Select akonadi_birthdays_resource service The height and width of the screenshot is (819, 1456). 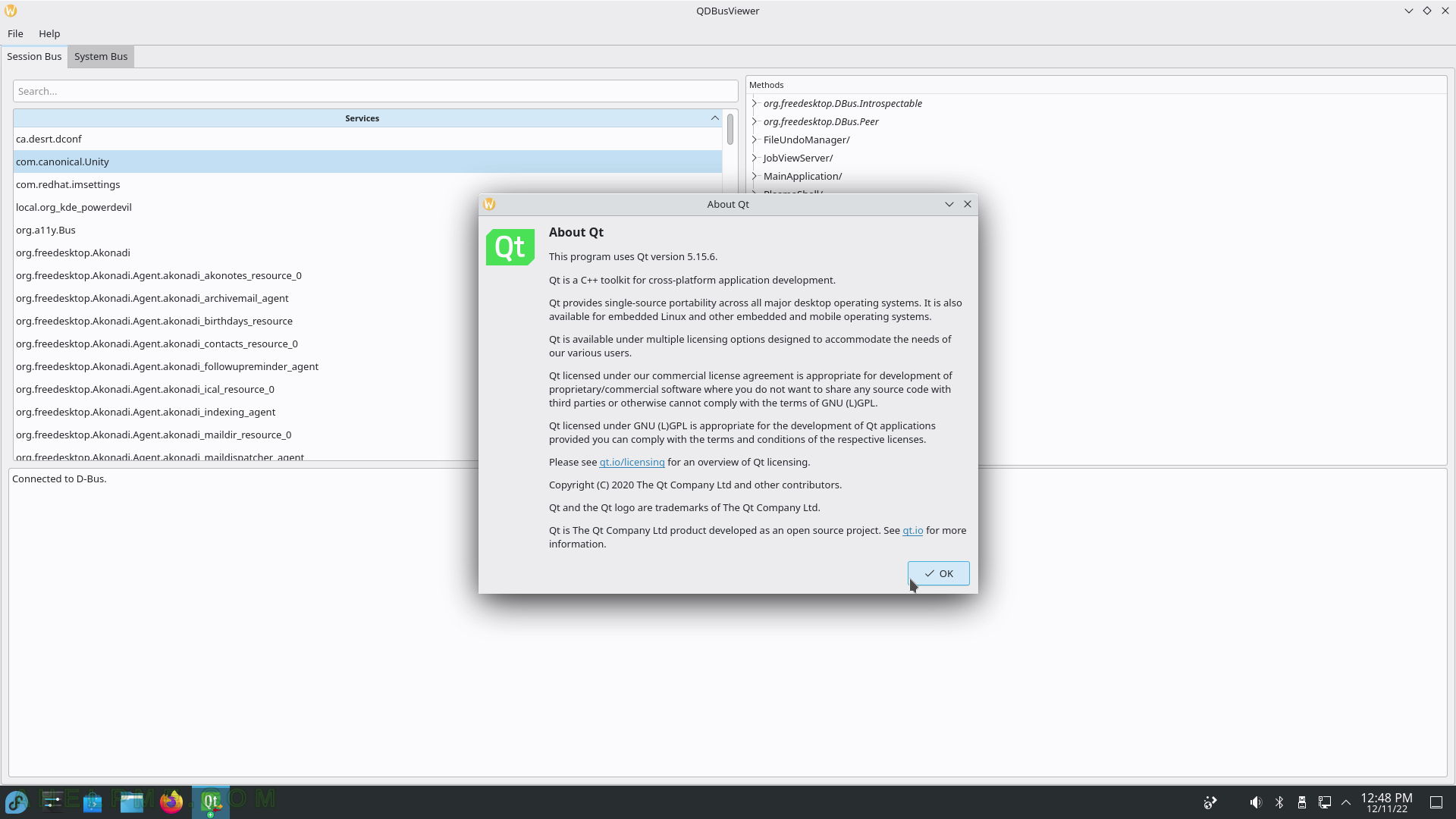tap(246, 321)
